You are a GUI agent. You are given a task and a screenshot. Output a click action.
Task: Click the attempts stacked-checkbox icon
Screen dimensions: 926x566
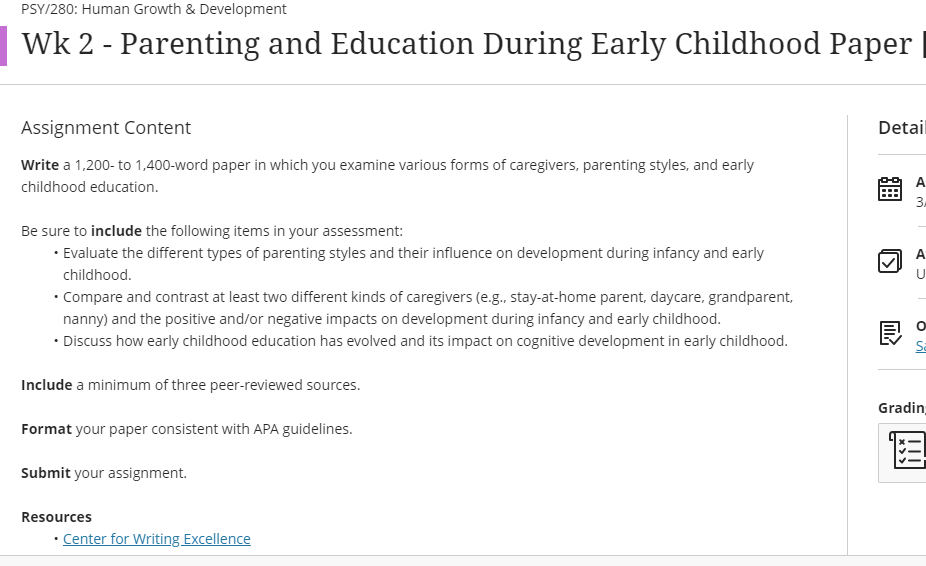point(889,261)
